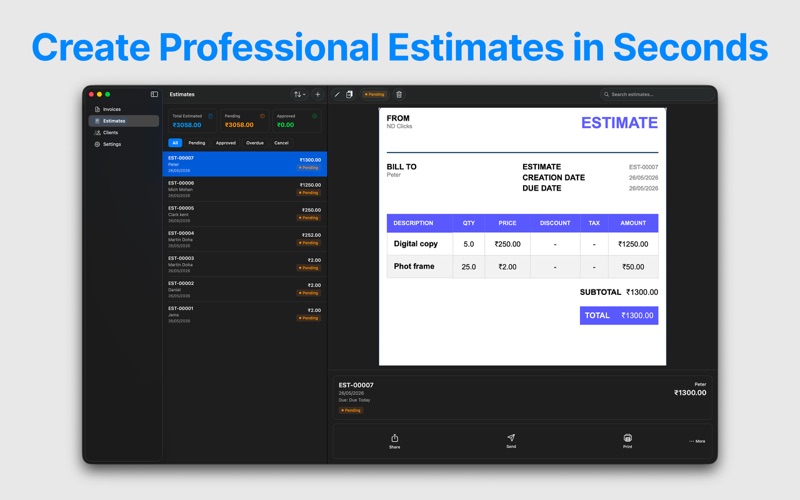Click the Share icon button
The width and height of the screenshot is (800, 500).
(x=394, y=441)
